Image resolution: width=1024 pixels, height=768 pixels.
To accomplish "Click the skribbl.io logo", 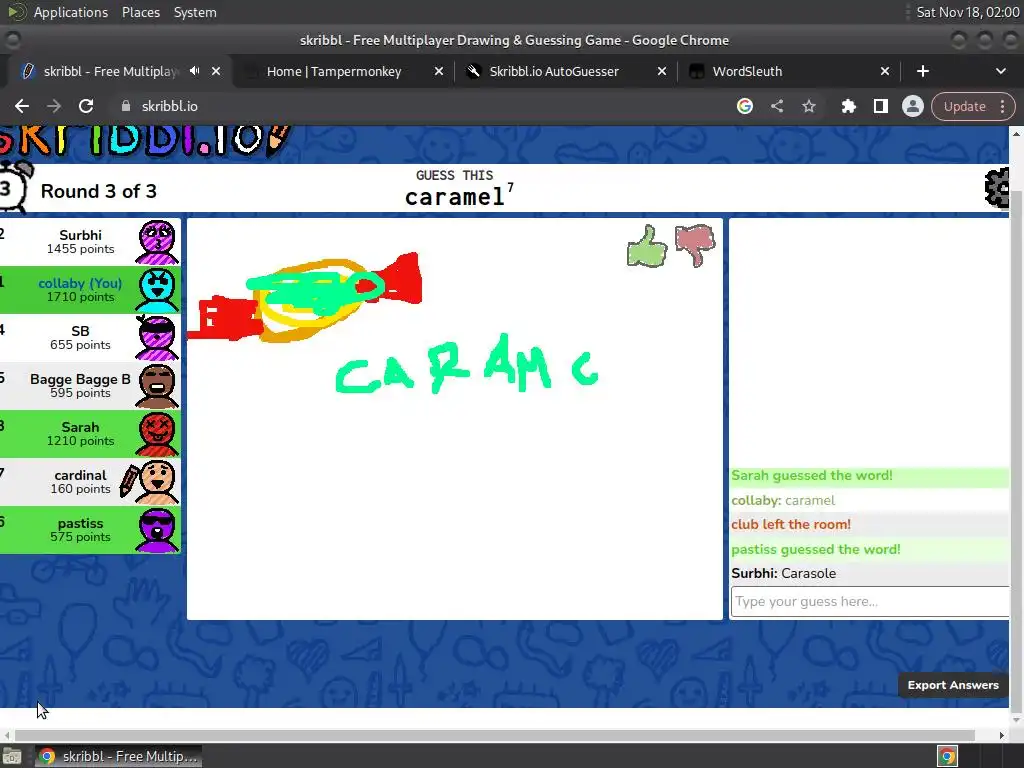I will (144, 140).
